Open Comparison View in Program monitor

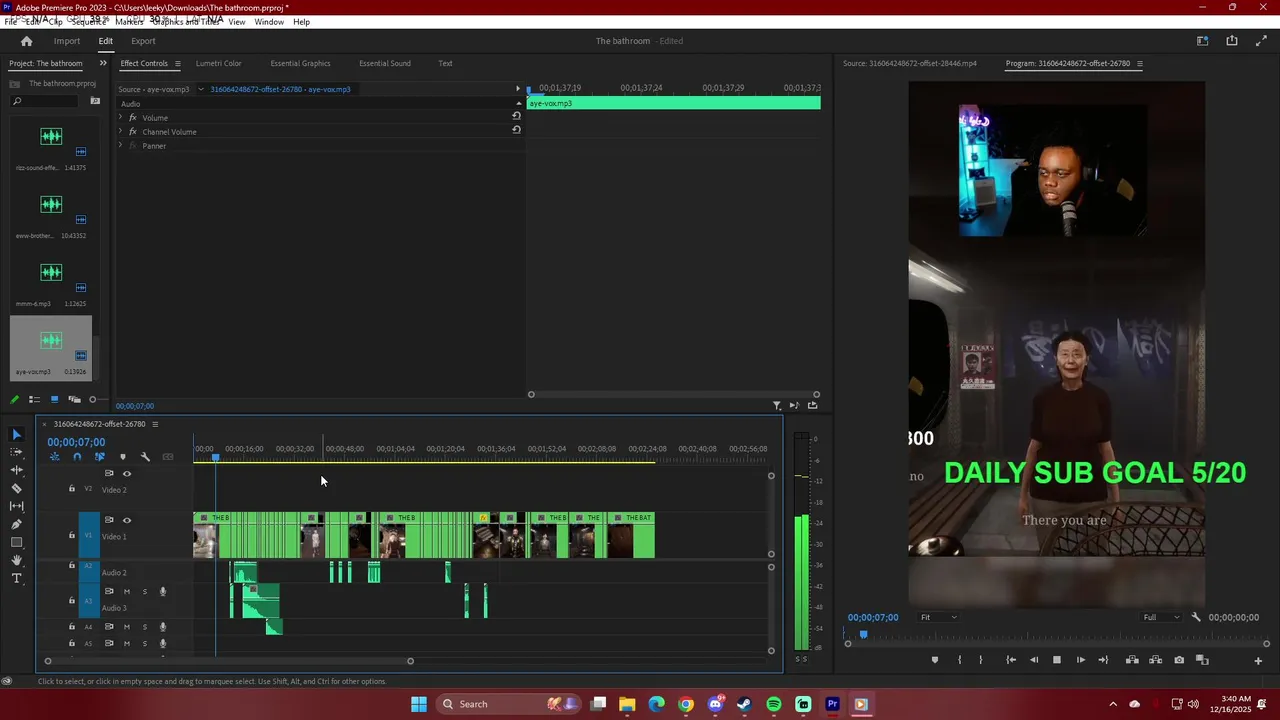click(x=1203, y=660)
